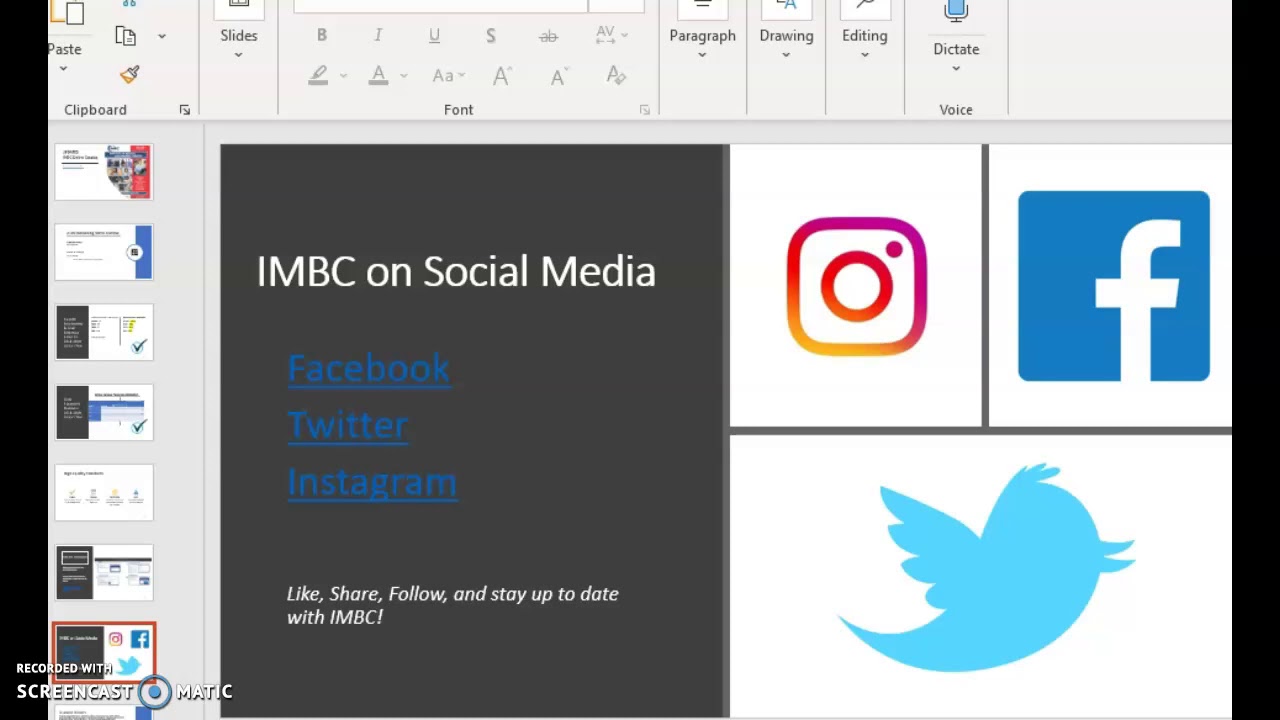The image size is (1280, 720).
Task: Select the 'IMBC on Social Media' title
Action: (456, 271)
